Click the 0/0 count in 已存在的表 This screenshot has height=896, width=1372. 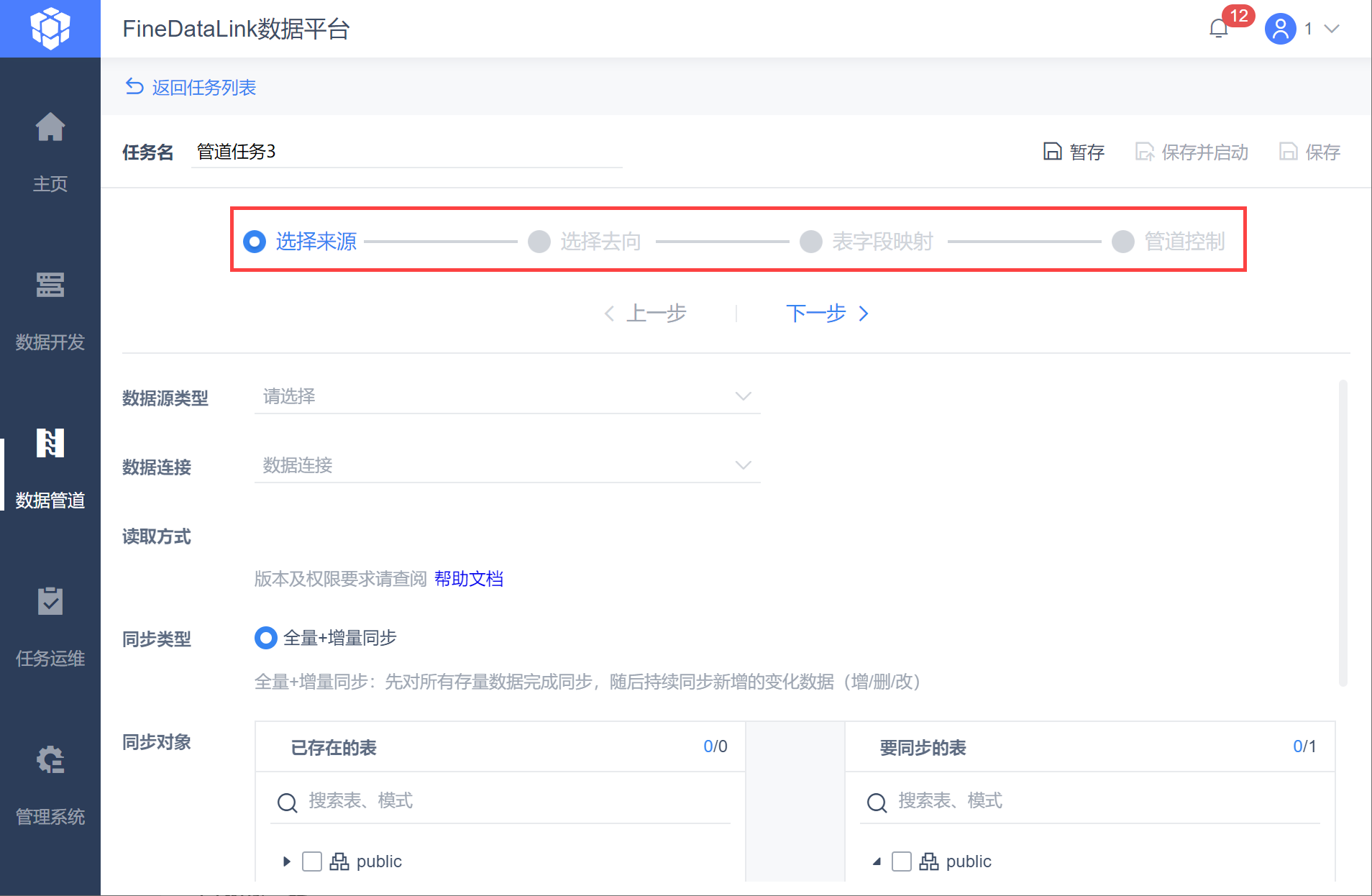click(715, 746)
